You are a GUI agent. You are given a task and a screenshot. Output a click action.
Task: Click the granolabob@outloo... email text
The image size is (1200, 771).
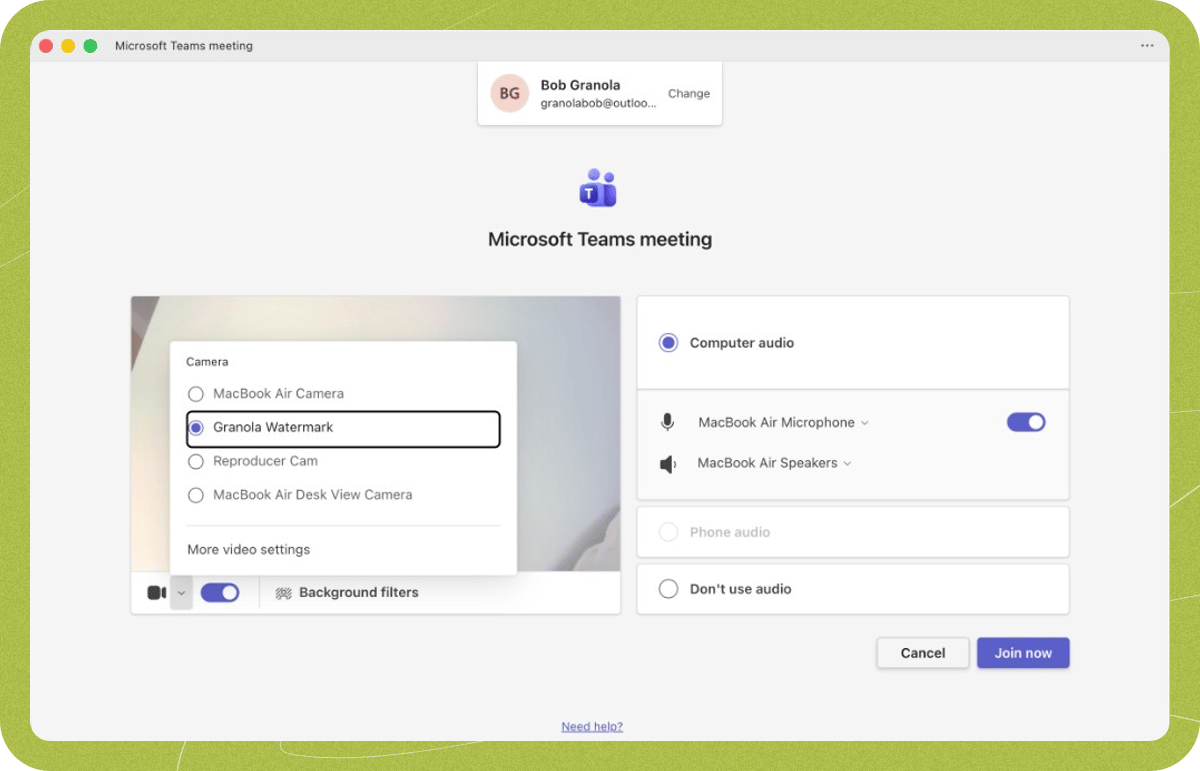coord(599,103)
